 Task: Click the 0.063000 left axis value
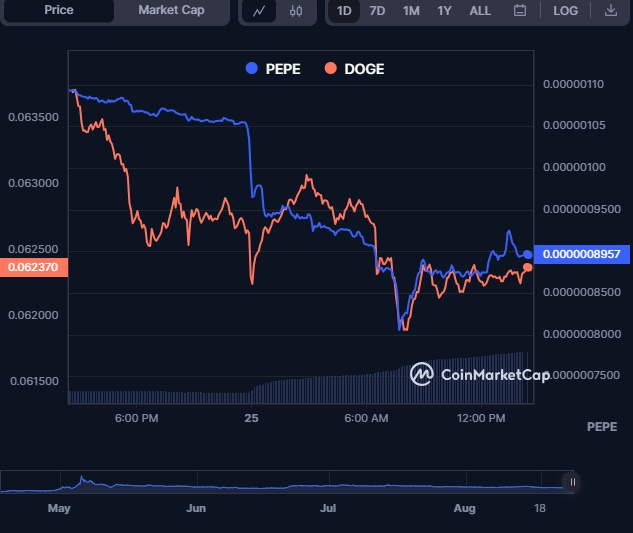(34, 183)
